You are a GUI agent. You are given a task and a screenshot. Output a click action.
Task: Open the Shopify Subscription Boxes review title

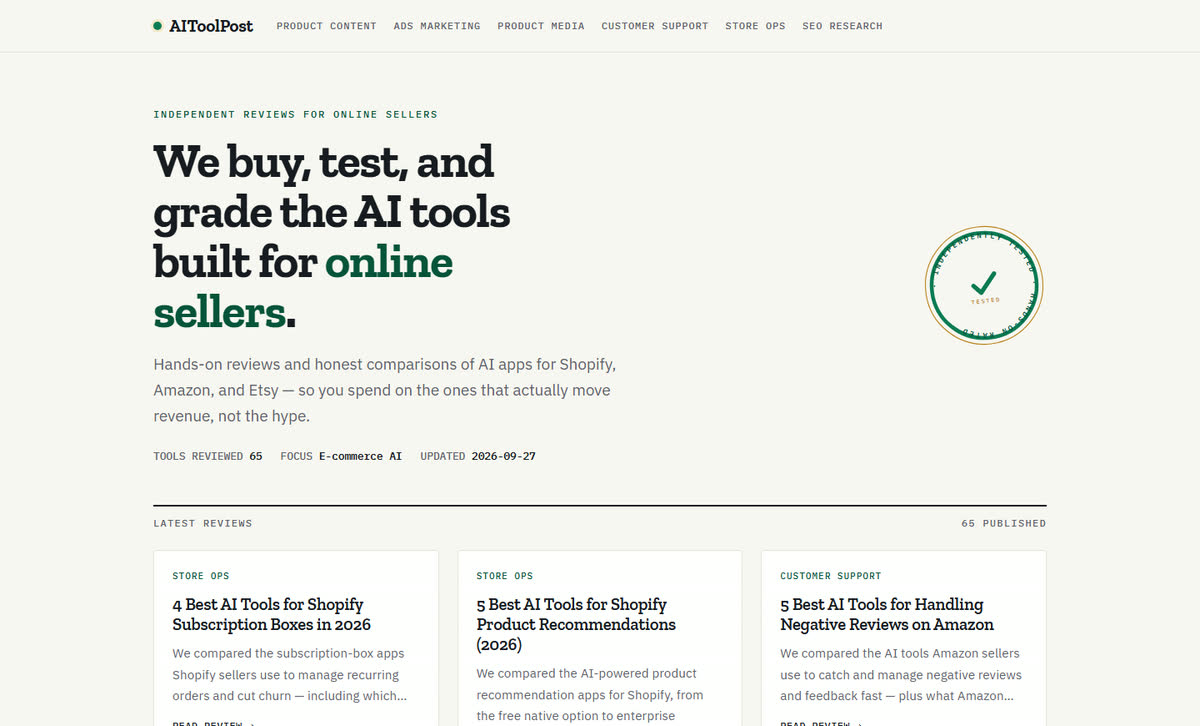pos(271,614)
